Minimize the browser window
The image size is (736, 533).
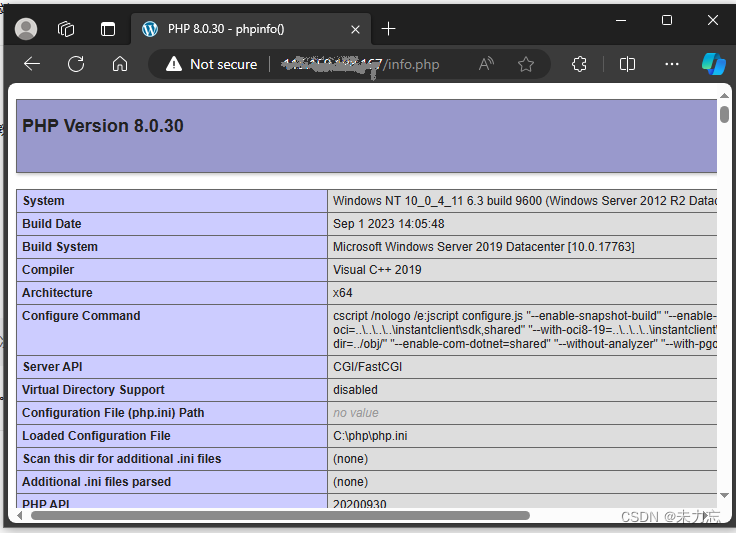[621, 20]
